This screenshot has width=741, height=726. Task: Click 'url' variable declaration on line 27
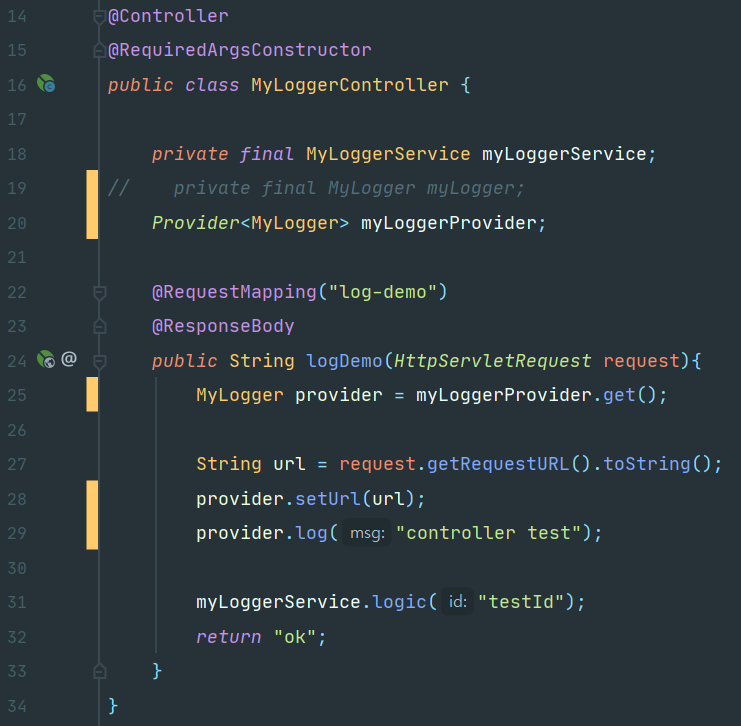tap(289, 464)
